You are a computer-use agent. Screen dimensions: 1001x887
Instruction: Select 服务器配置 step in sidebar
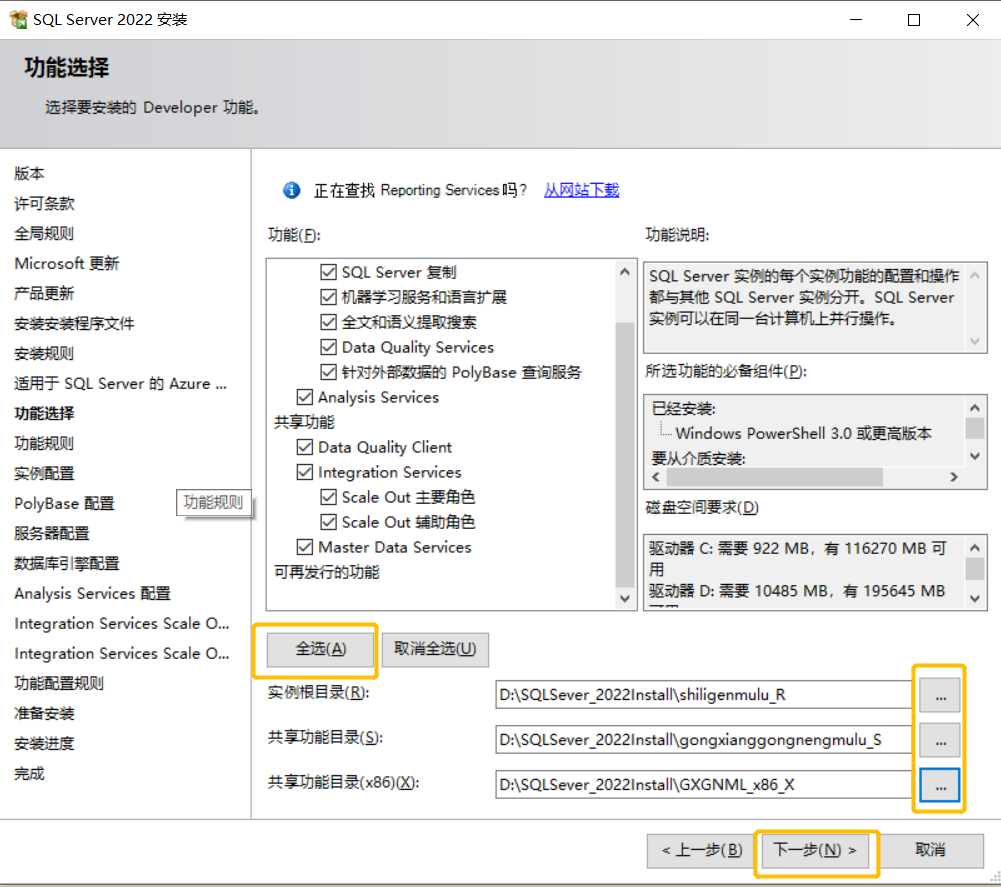[52, 534]
